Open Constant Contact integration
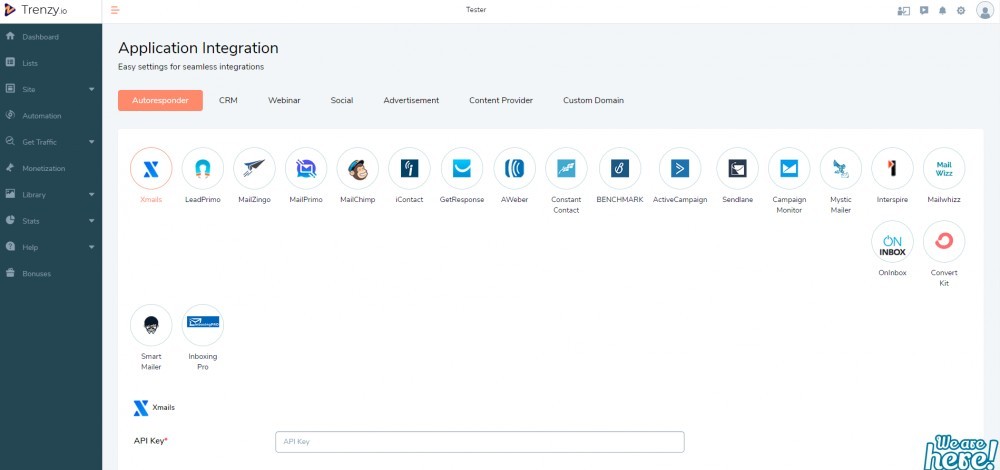Image resolution: width=1000 pixels, height=470 pixels. click(566, 168)
